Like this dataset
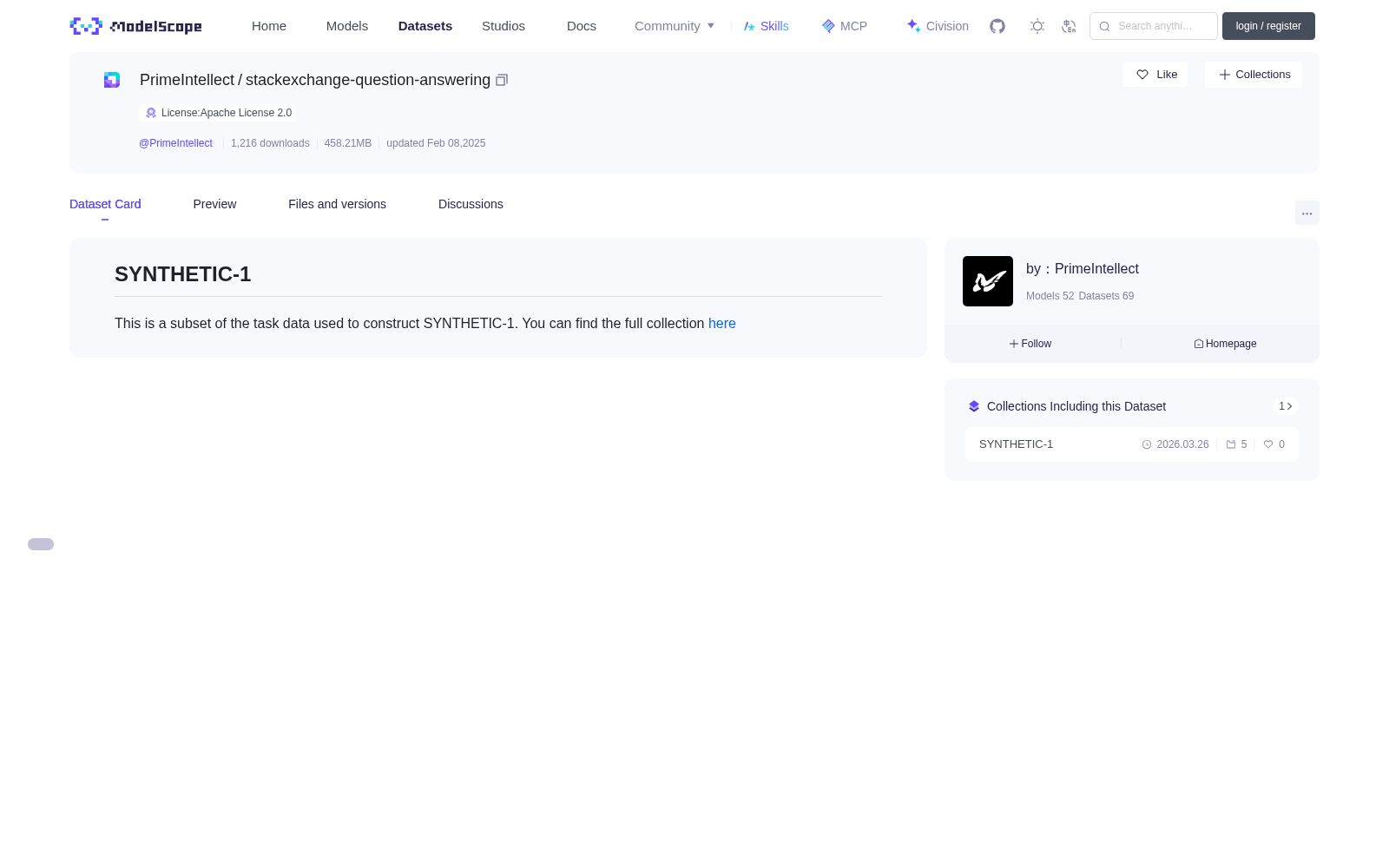This screenshot has width=1389, height=868. (x=1155, y=75)
